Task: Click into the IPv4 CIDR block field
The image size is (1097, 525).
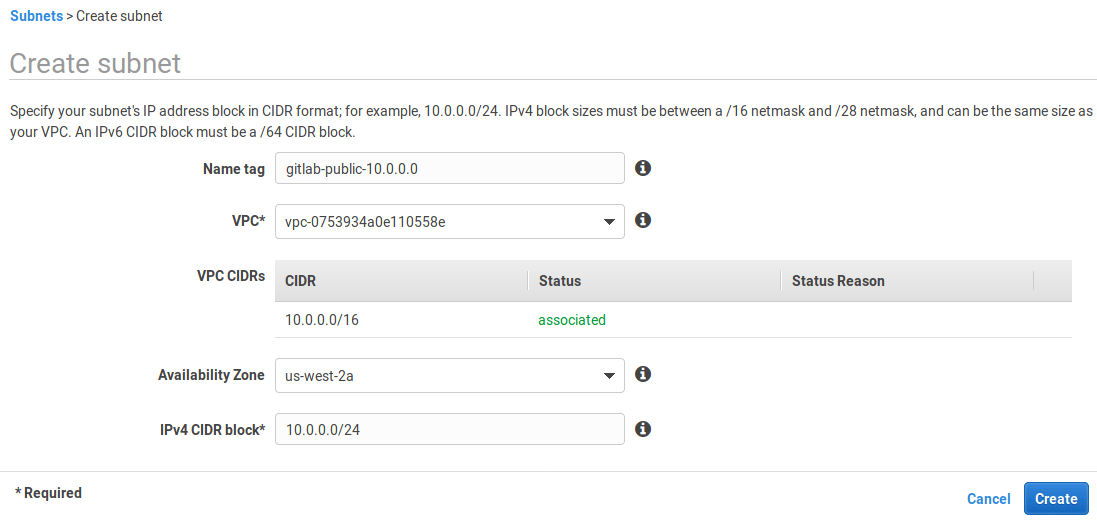Action: (x=449, y=430)
